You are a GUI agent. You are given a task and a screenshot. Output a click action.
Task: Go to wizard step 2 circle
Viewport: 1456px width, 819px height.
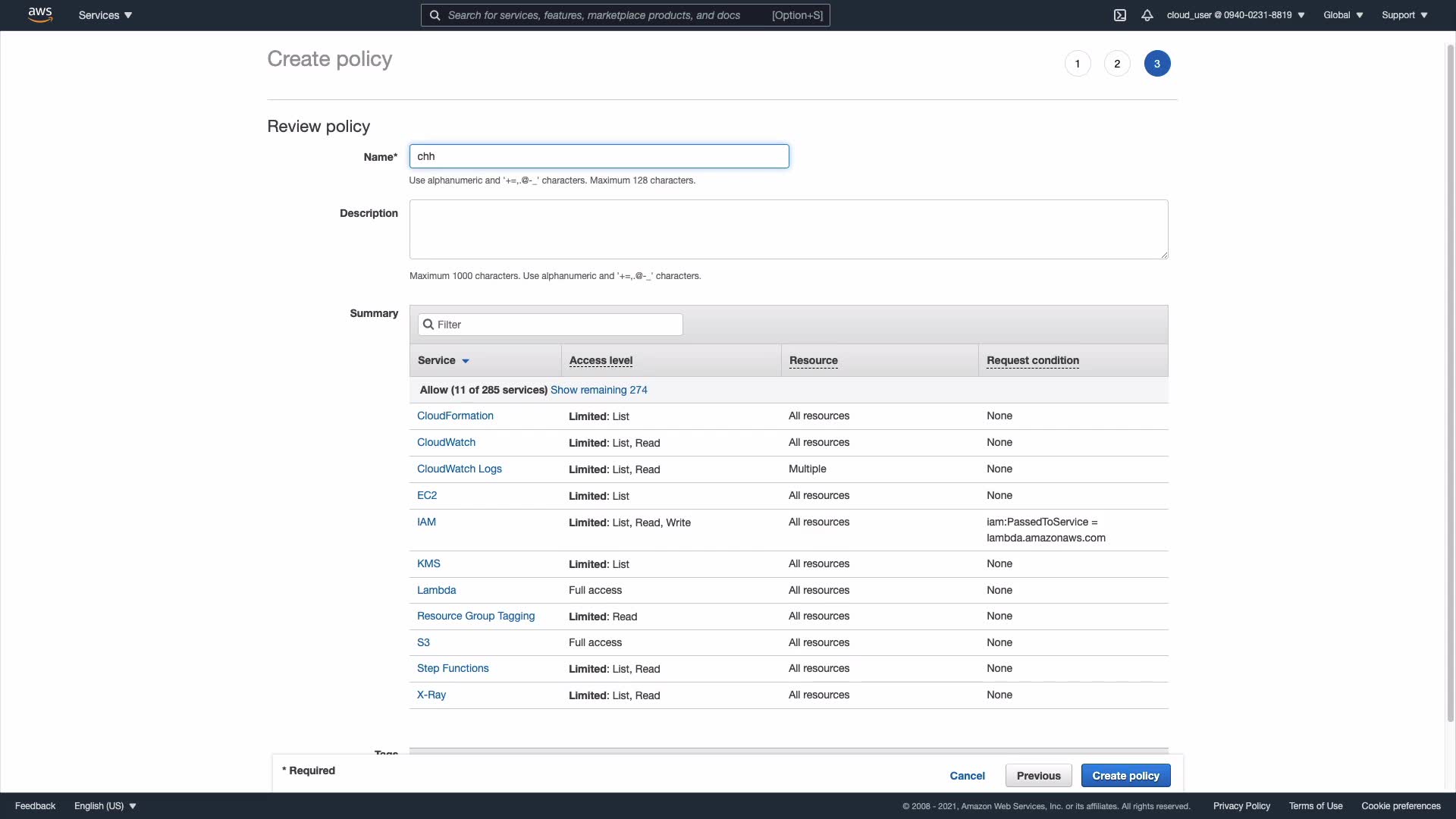[x=1117, y=64]
